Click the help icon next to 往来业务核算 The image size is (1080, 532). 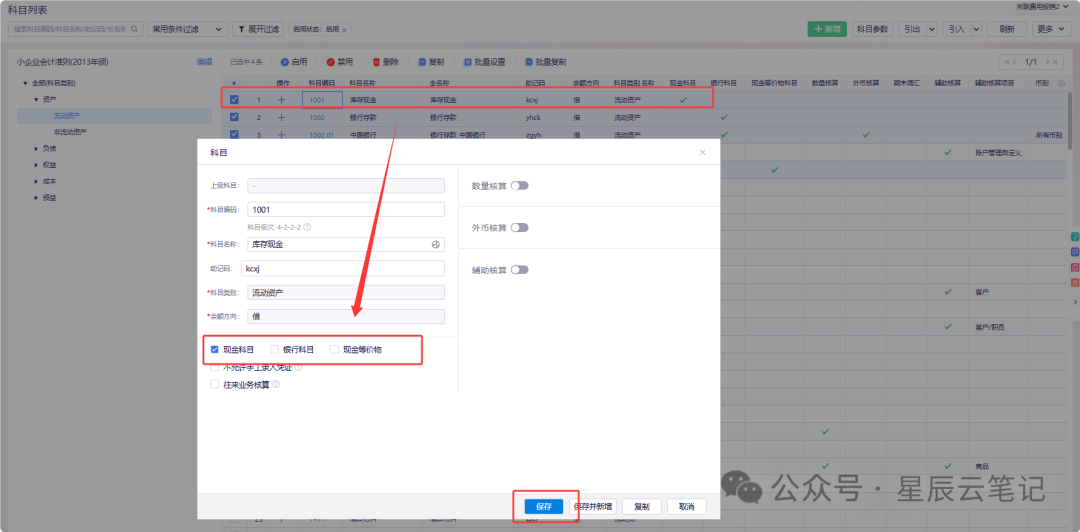[x=276, y=384]
